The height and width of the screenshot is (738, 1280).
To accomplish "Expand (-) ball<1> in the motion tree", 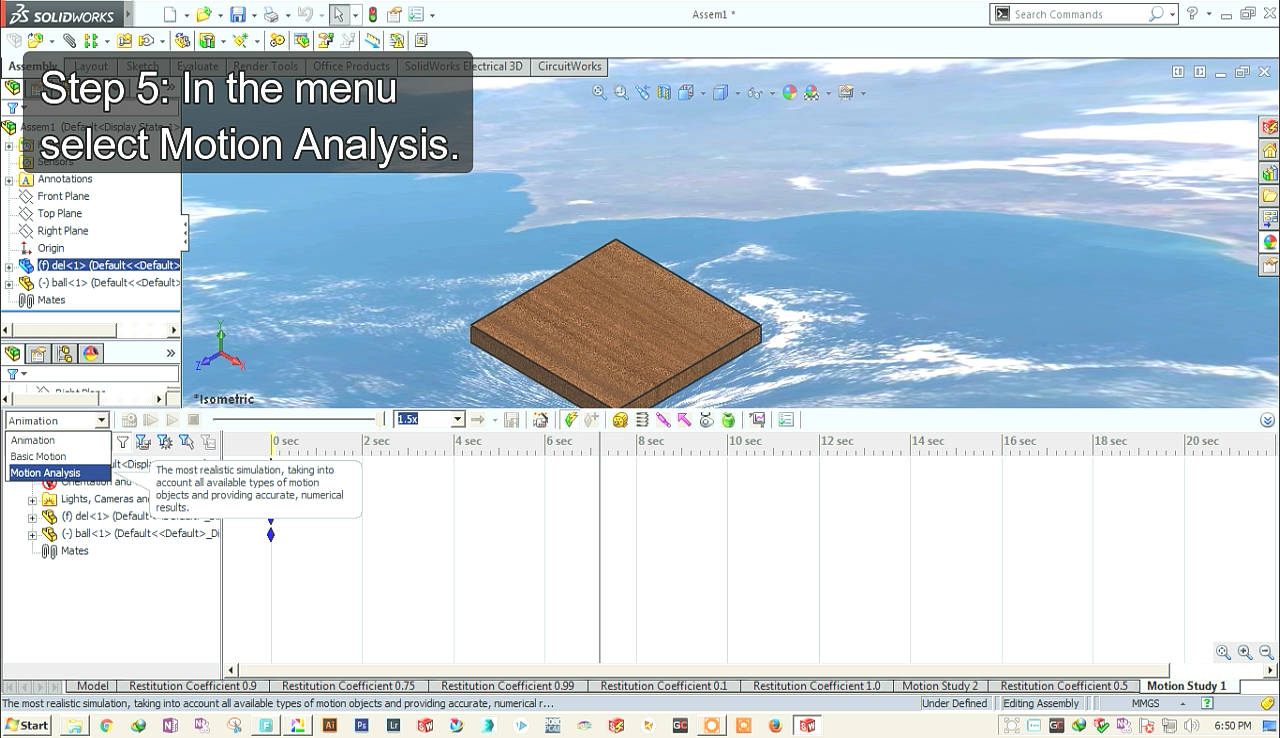I will [x=32, y=535].
